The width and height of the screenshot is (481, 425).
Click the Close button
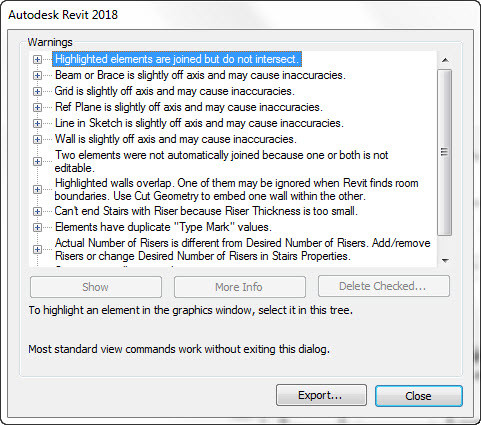(419, 396)
